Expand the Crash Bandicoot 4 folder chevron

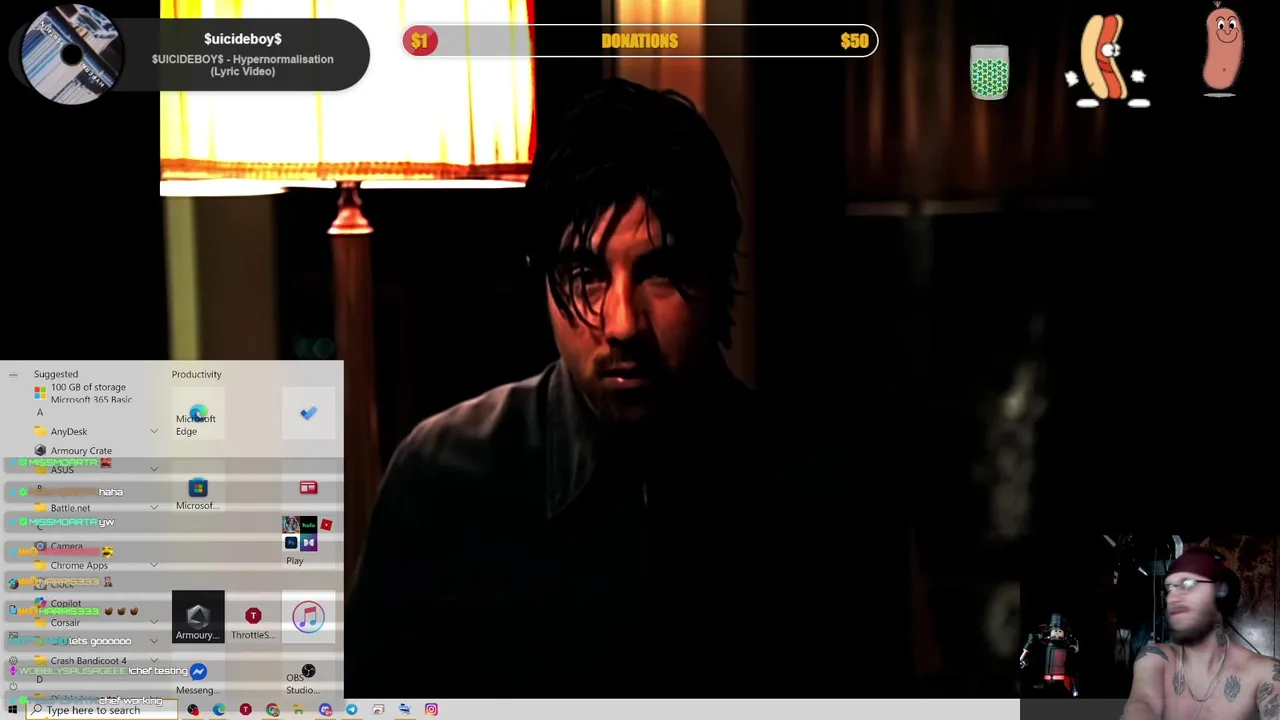tap(154, 661)
